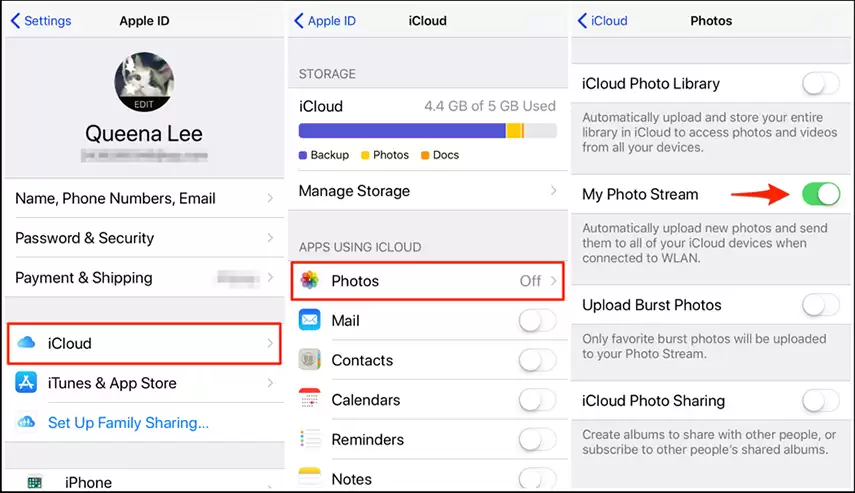Click the Off value in Photos row
This screenshot has height=493, width=855.
(x=530, y=281)
